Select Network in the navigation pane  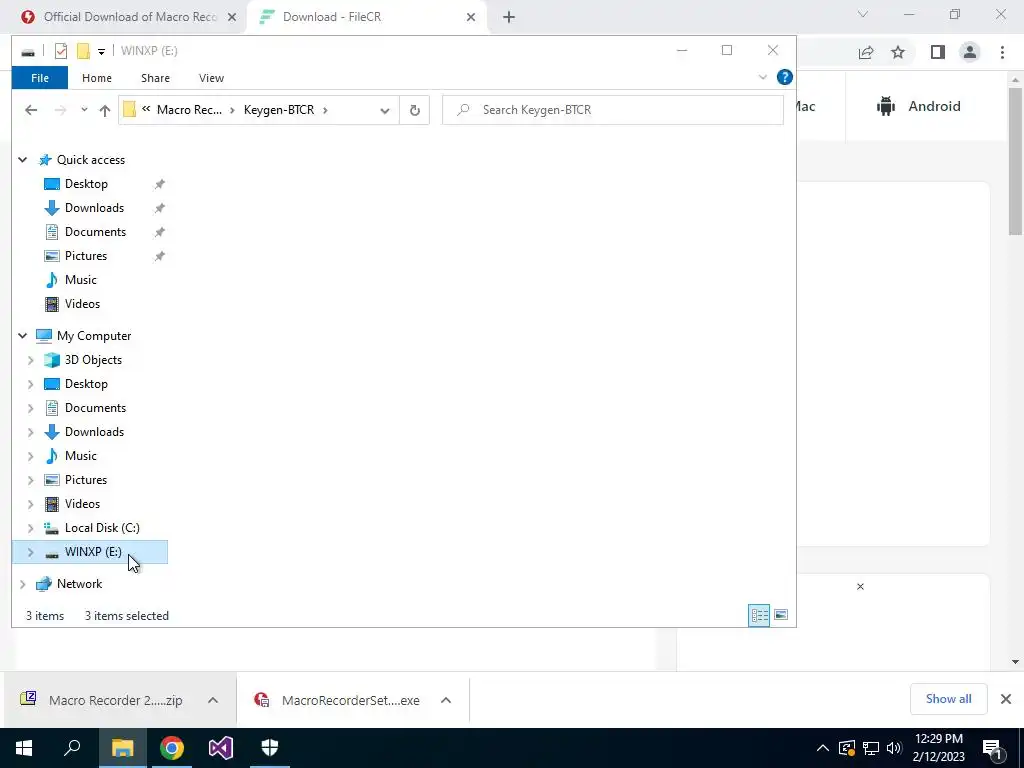point(79,584)
